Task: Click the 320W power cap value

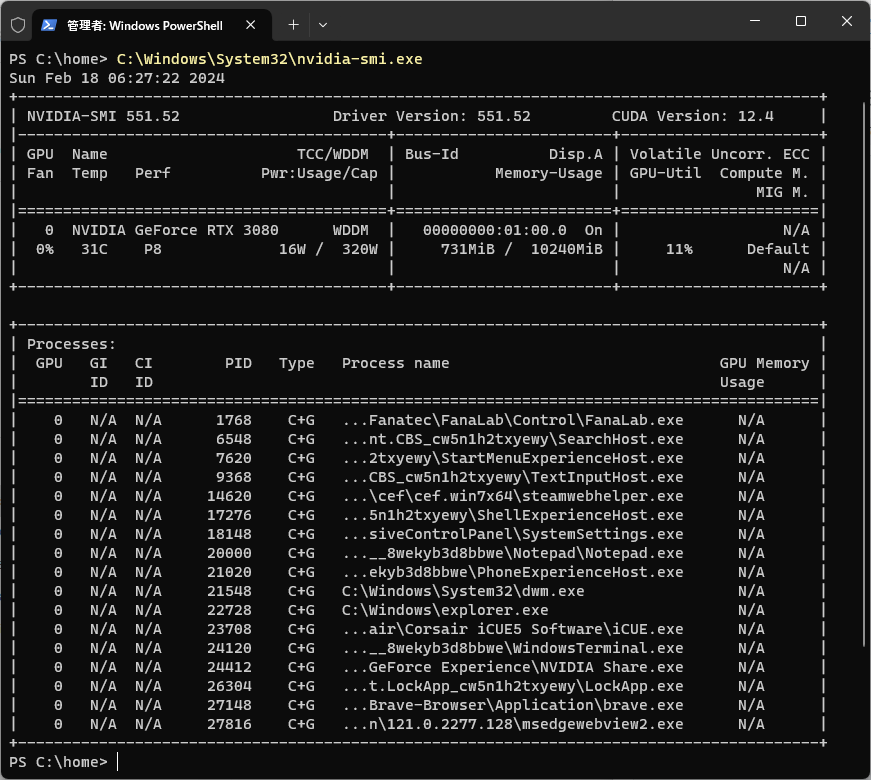Action: click(x=359, y=249)
